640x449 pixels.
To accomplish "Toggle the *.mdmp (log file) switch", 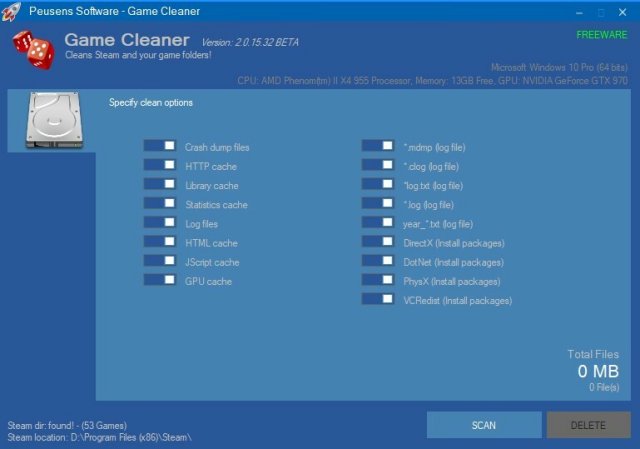I will pos(378,146).
